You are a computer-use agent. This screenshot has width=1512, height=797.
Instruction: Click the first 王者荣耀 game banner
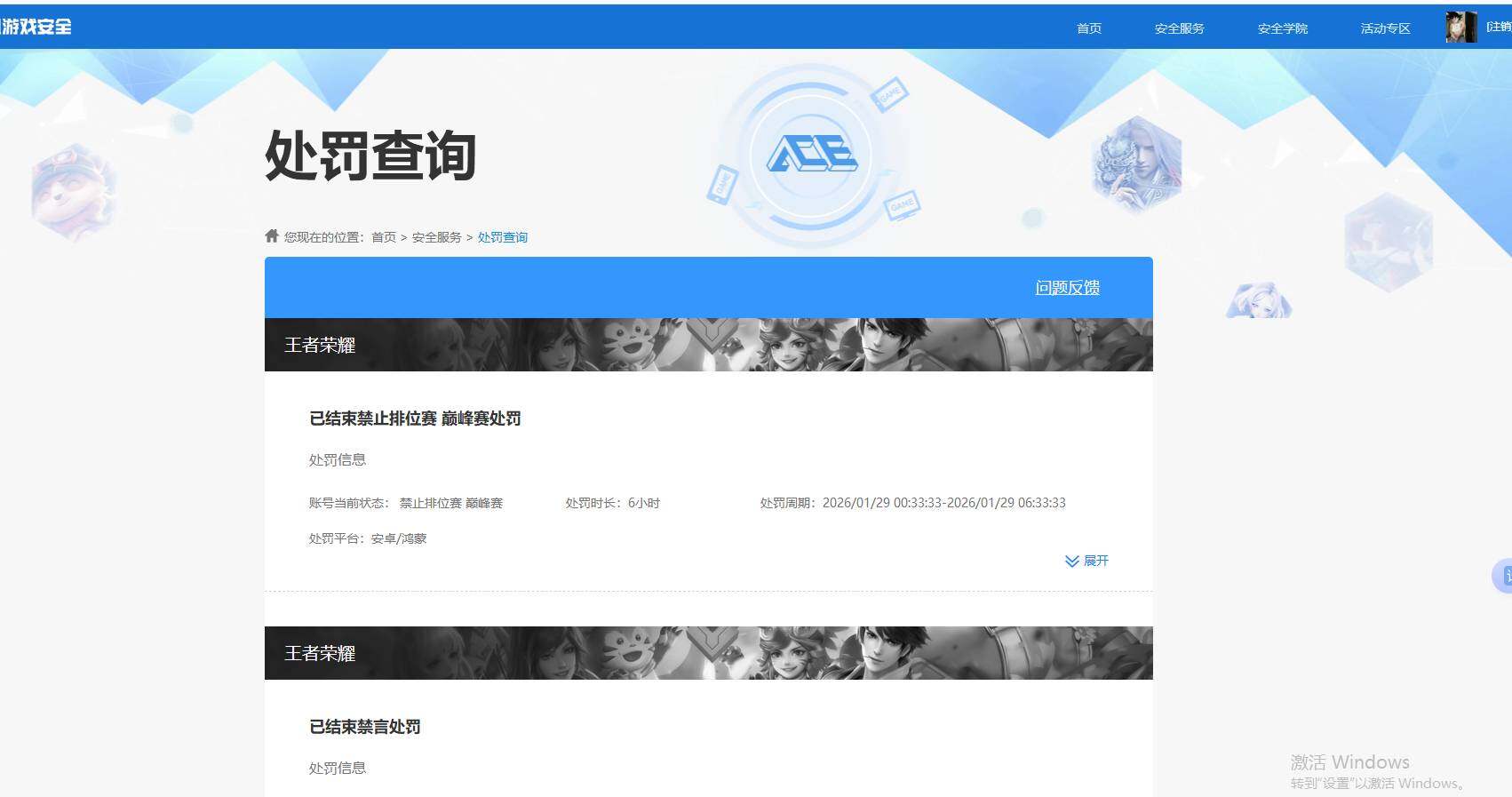(x=709, y=345)
